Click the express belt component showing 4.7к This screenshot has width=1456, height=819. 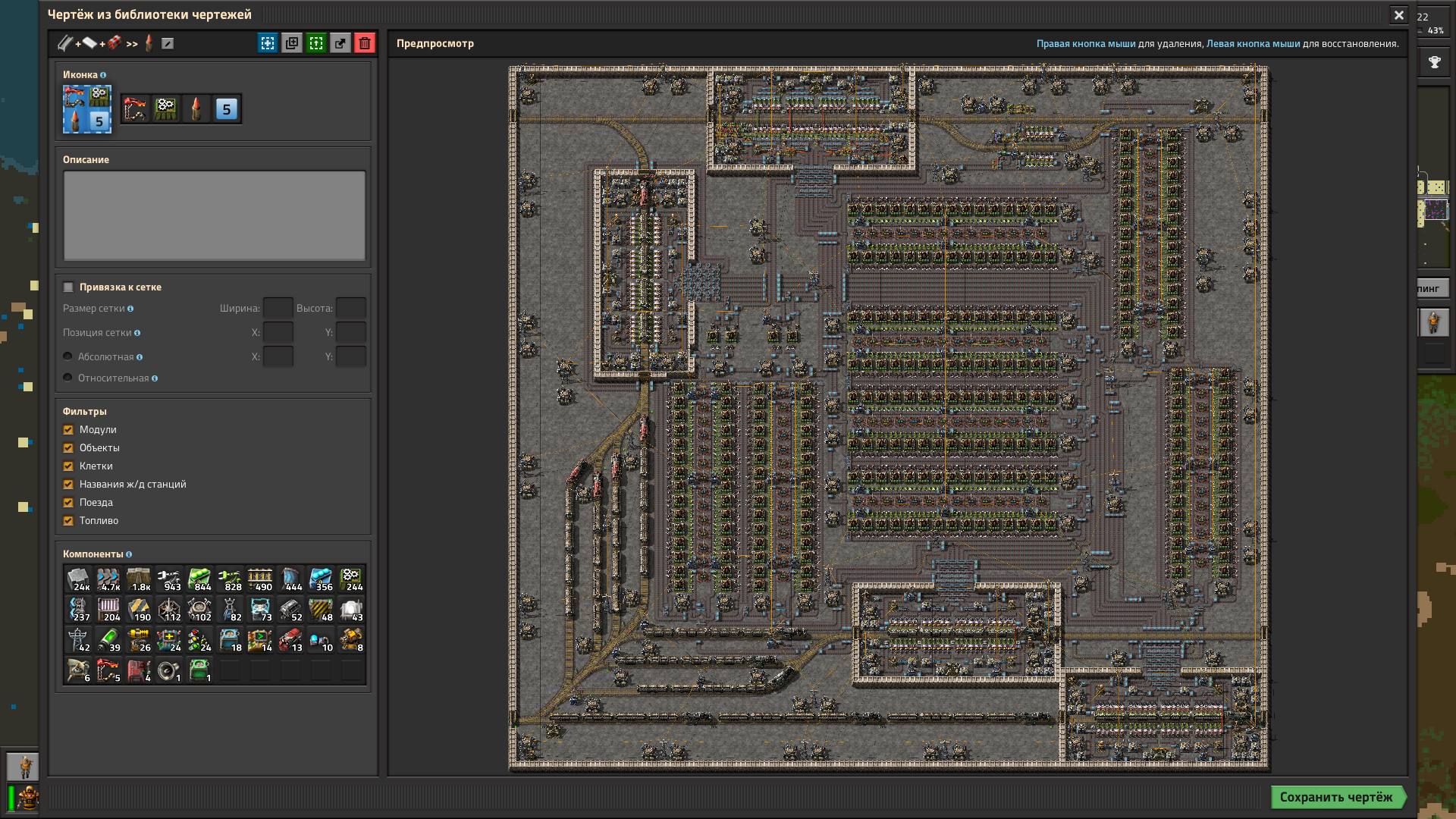coord(108,579)
